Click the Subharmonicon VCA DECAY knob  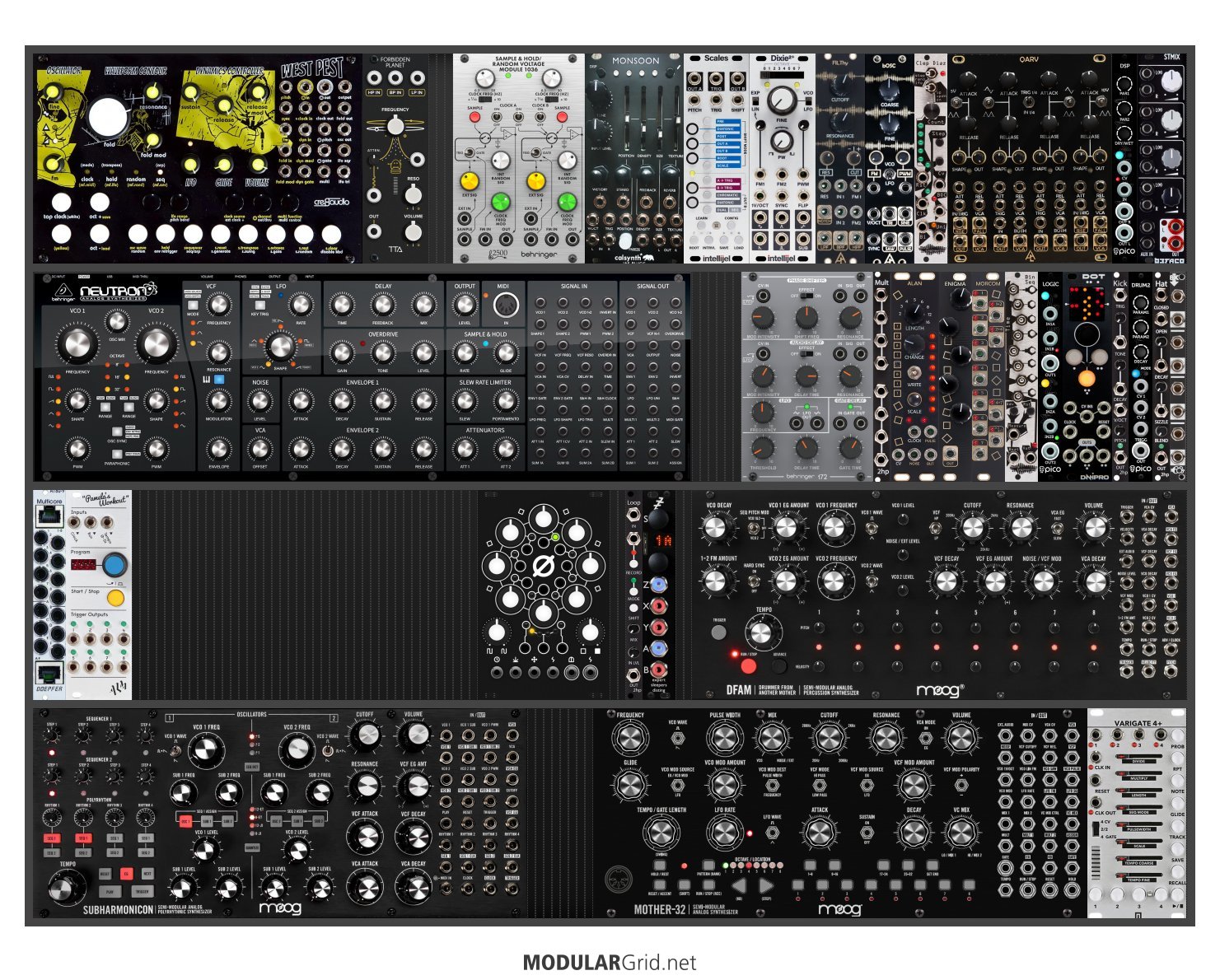coord(414,889)
